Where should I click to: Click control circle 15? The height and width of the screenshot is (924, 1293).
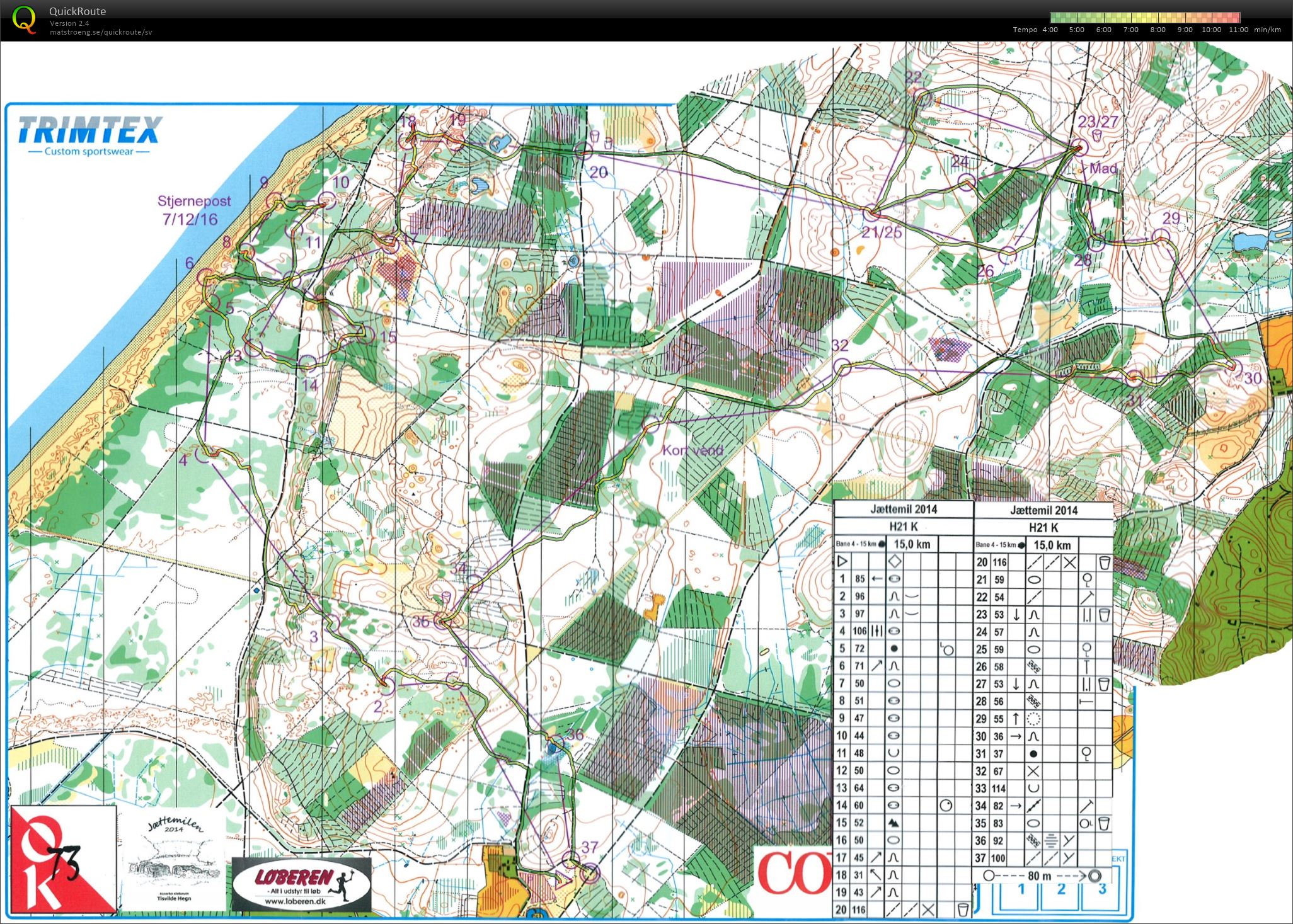[367, 334]
